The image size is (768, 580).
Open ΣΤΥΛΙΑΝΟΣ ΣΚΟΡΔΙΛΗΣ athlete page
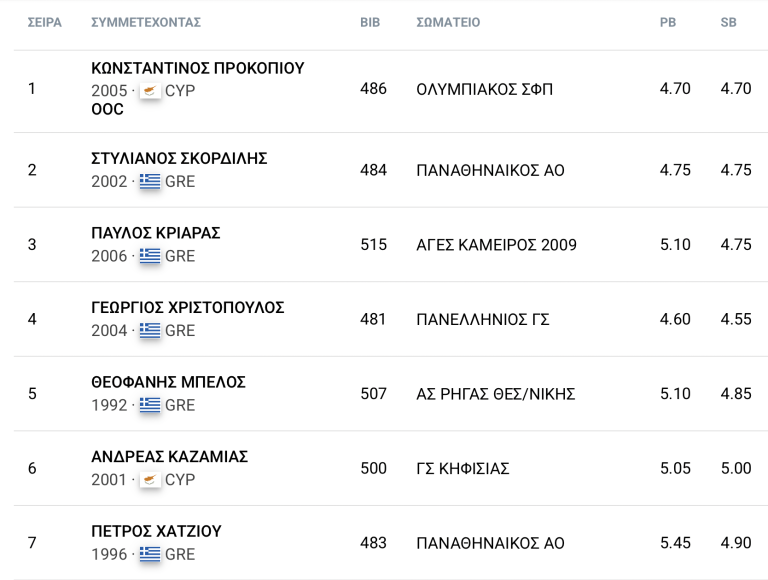(x=179, y=159)
